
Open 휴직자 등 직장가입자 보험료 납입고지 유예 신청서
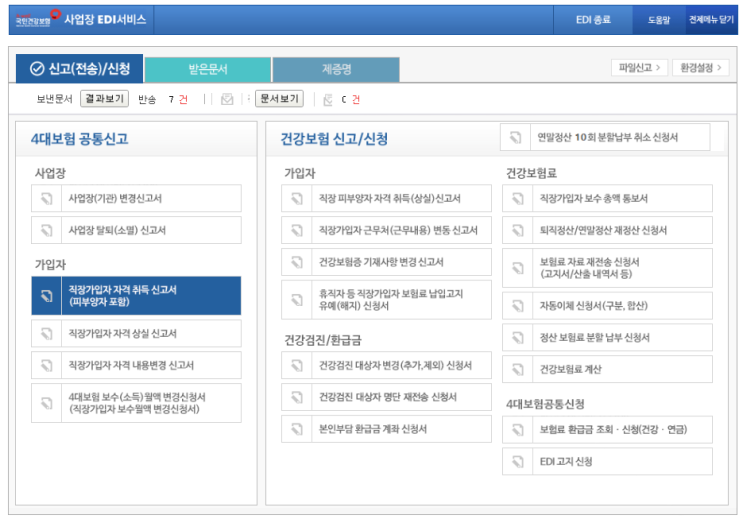pos(386,300)
